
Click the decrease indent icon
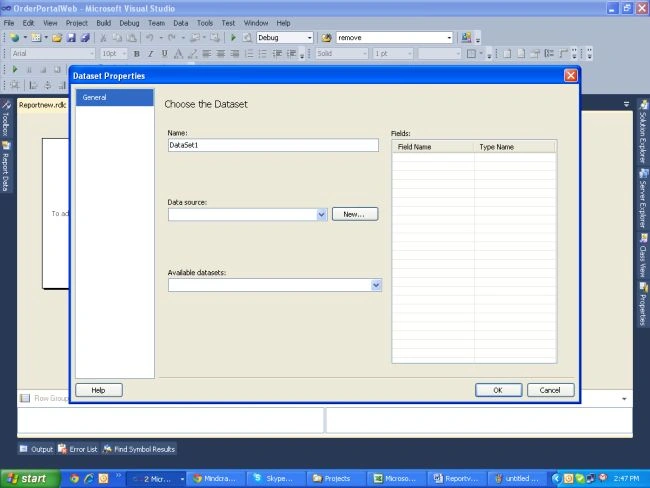click(x=277, y=53)
